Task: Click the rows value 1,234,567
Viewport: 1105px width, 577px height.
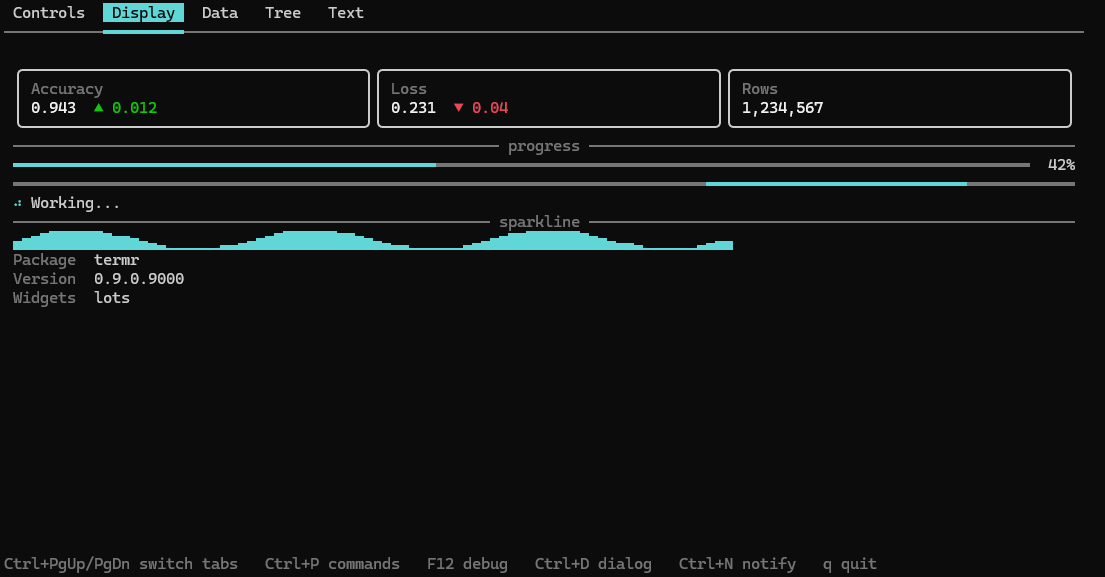Action: coord(782,108)
